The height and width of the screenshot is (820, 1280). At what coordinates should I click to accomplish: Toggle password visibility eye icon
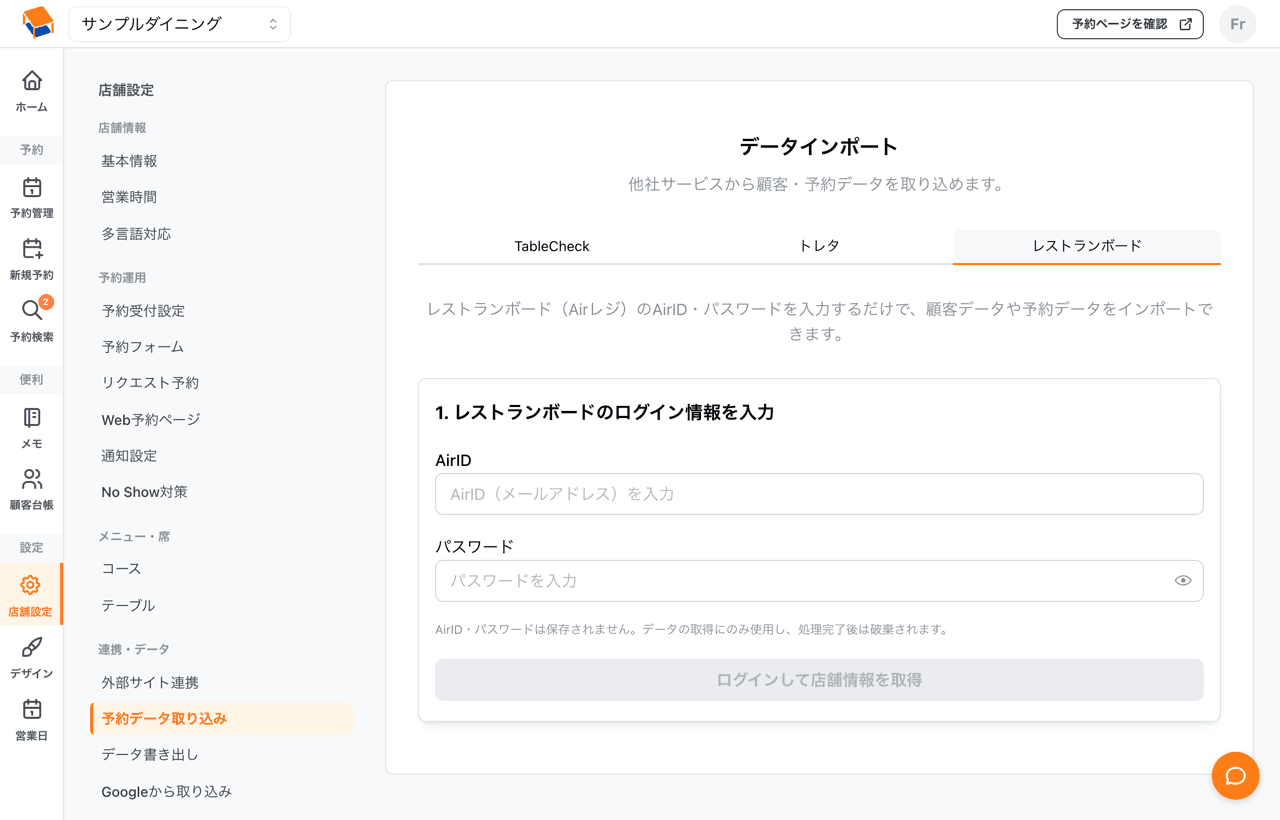tap(1183, 580)
